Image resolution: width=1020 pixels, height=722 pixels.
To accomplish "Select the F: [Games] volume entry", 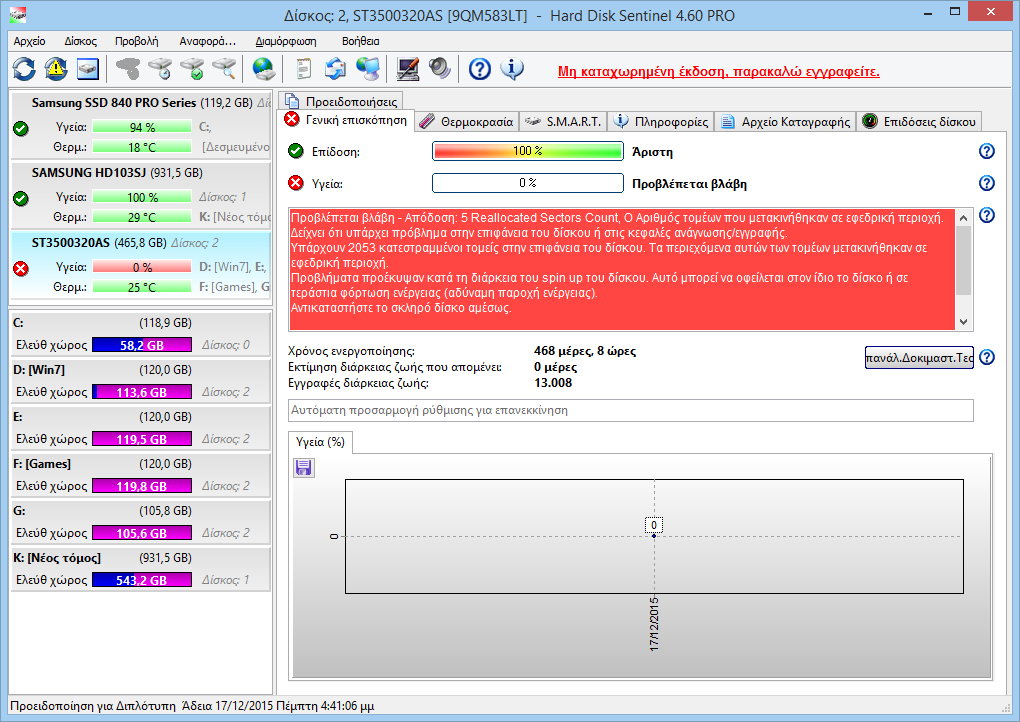I will point(141,475).
